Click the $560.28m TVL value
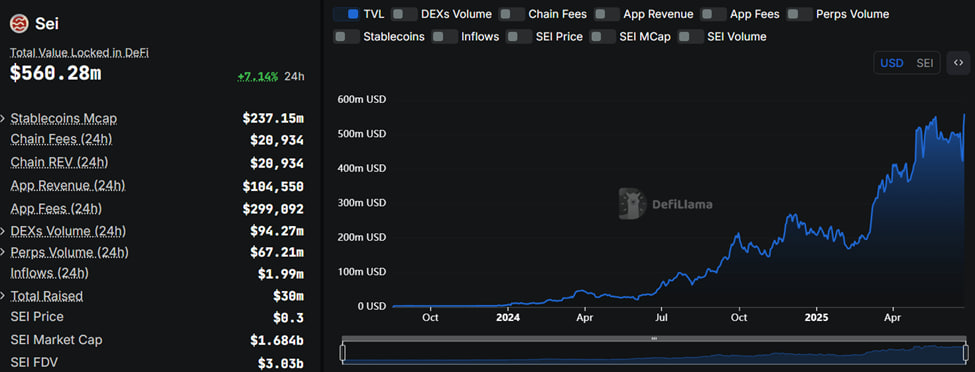 pos(55,73)
